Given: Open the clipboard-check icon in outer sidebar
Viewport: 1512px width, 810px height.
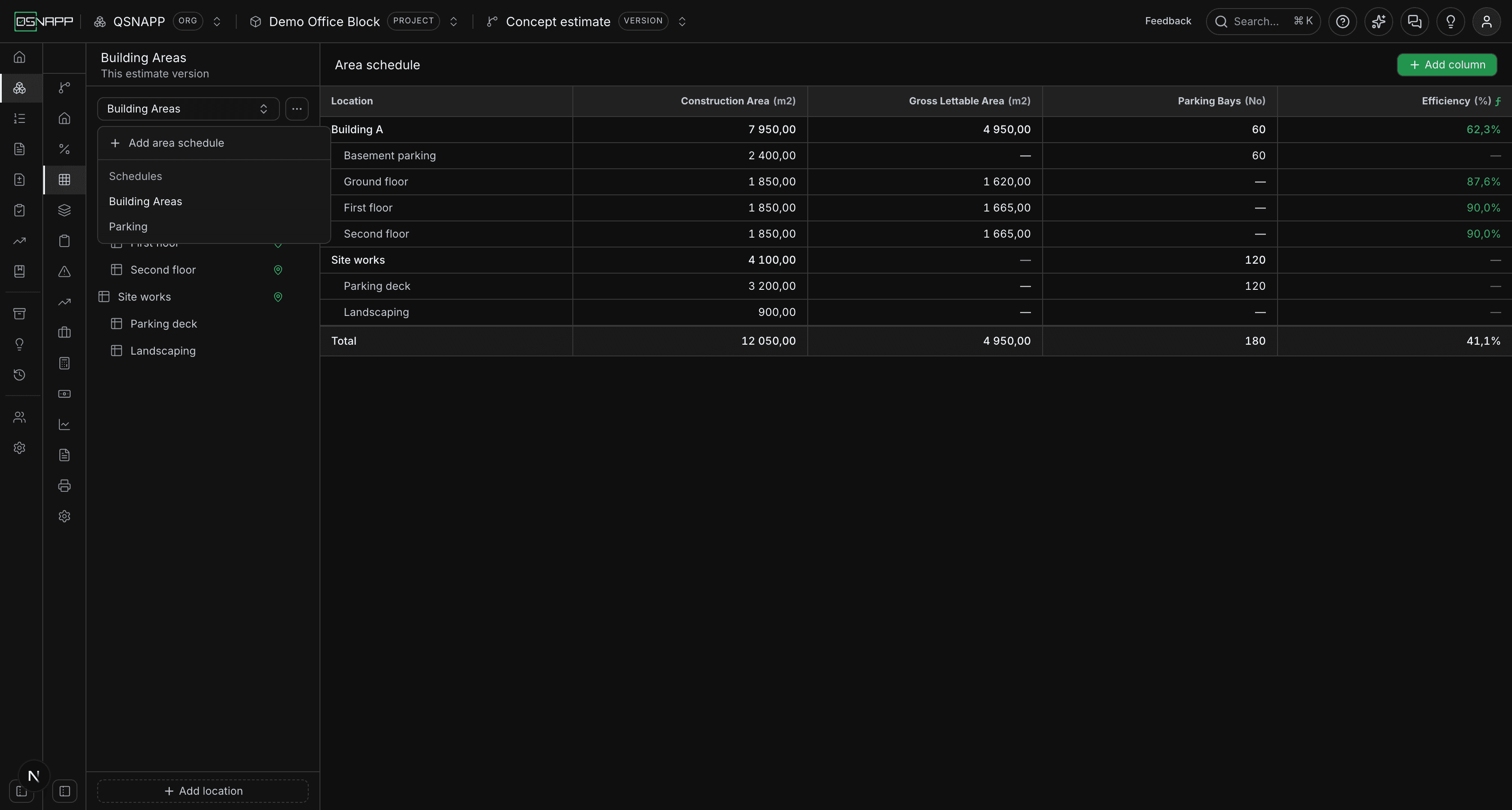Looking at the screenshot, I should click(19, 210).
